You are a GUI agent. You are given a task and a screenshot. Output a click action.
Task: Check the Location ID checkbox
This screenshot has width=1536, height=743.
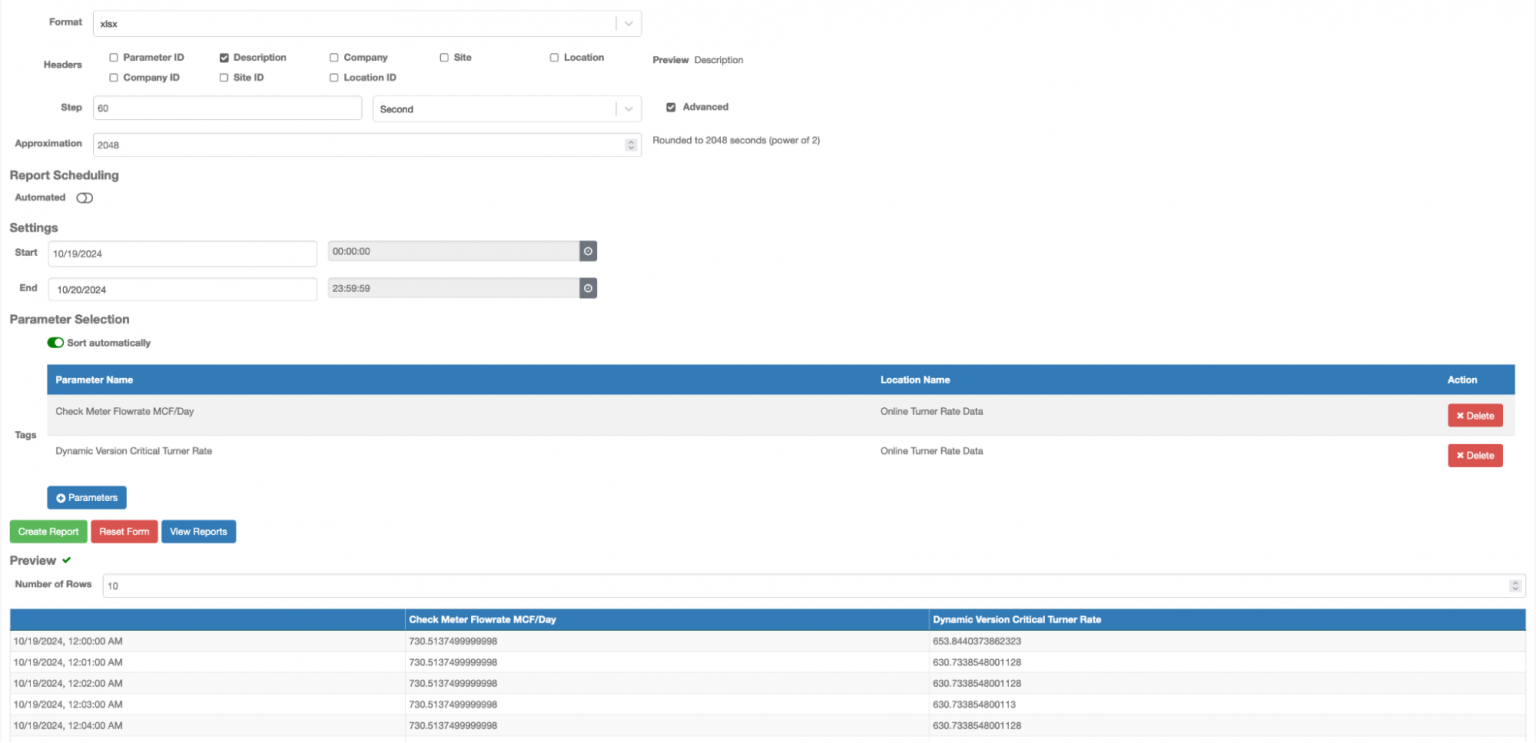tap(333, 77)
